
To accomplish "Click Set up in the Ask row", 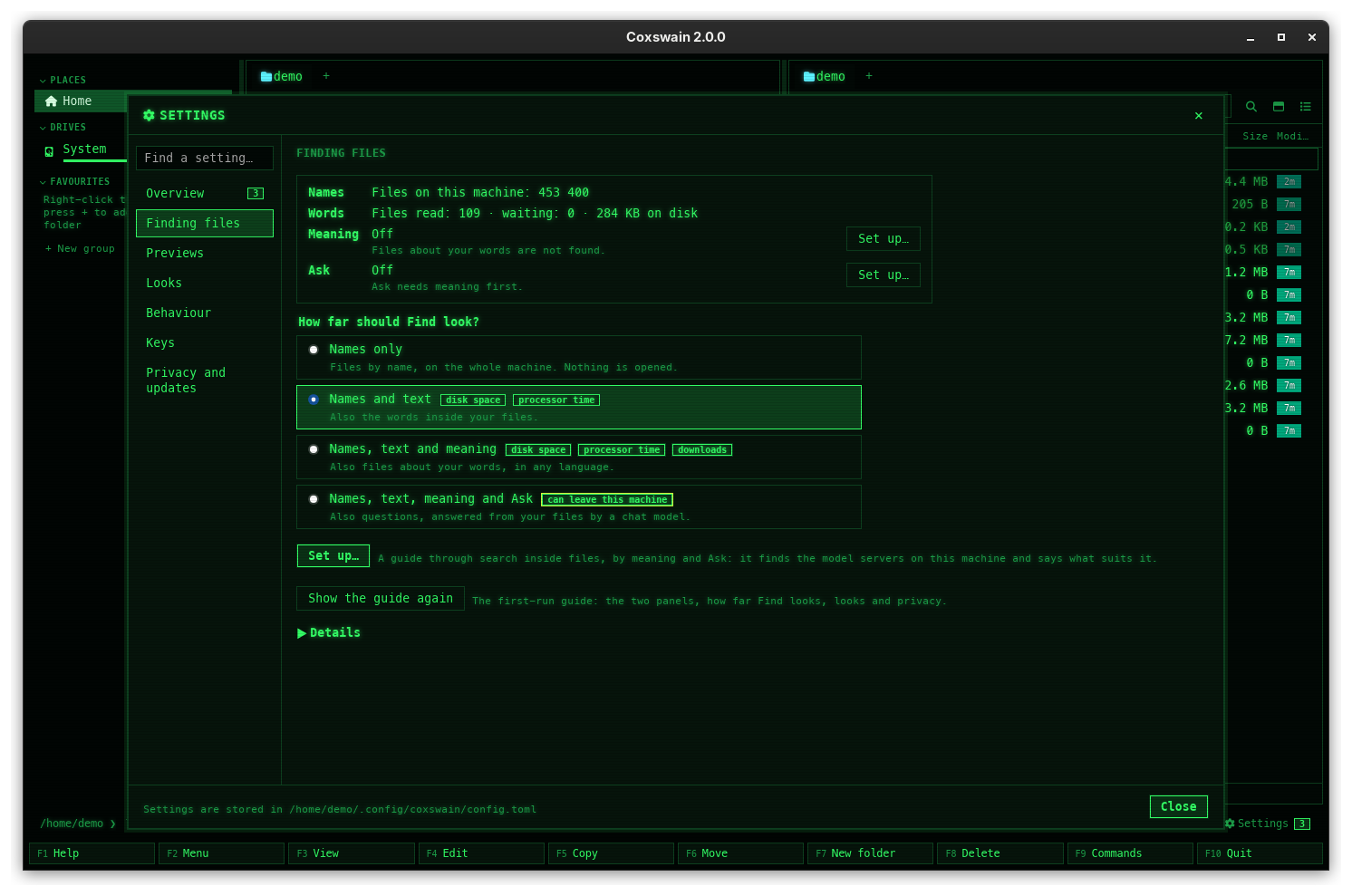I will (x=884, y=275).
